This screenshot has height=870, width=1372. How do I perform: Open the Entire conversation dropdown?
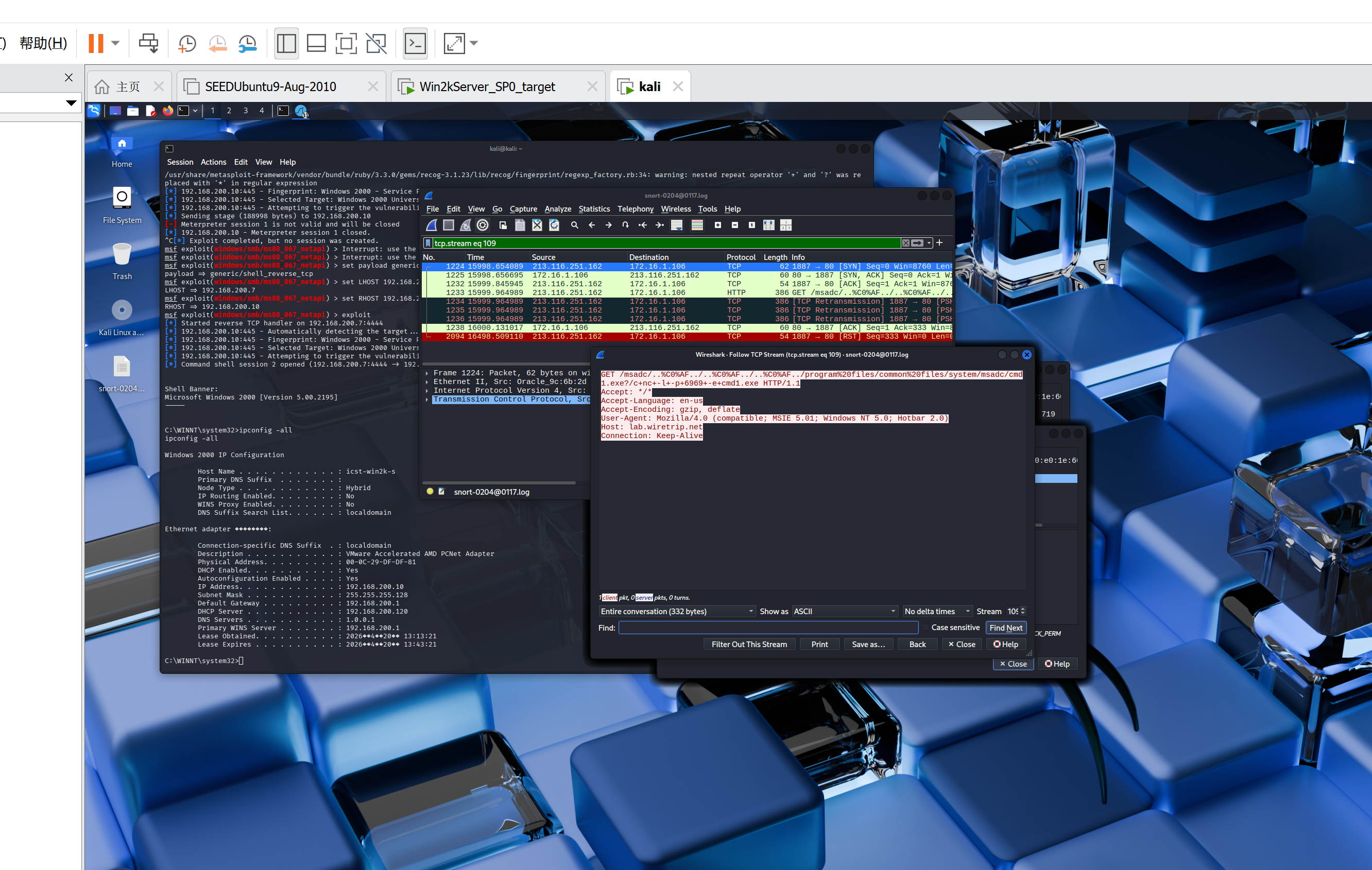676,611
